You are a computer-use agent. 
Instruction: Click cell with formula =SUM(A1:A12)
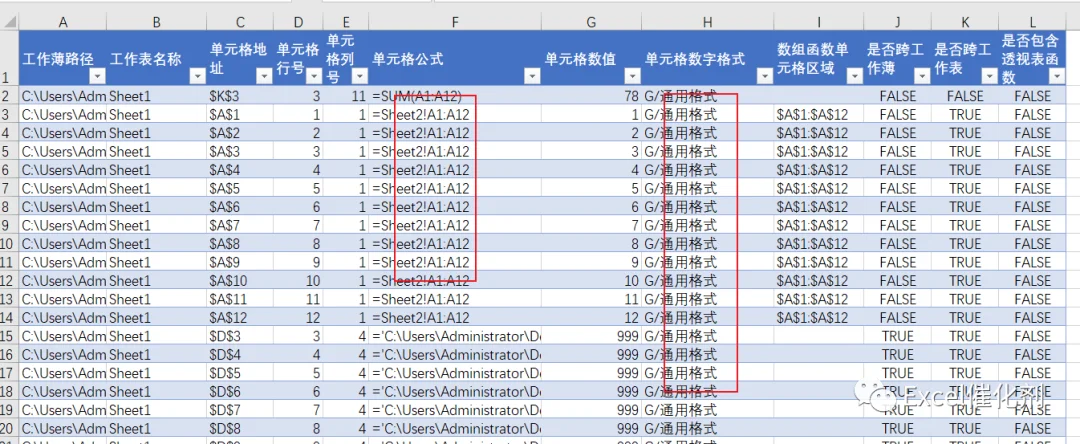point(455,96)
